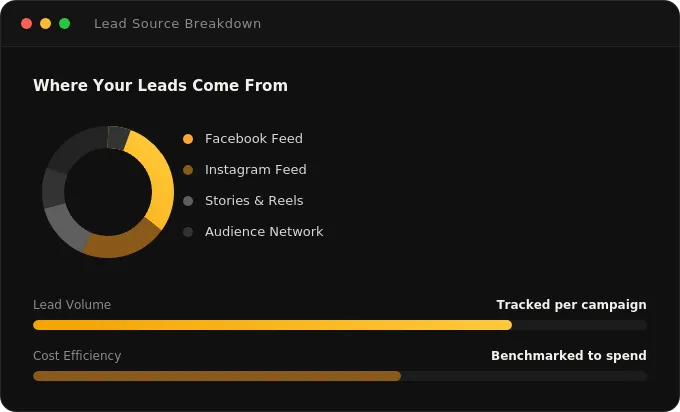Click the brown Instagram Feed legend dot
Viewport: 680px width, 412px height.
point(188,170)
